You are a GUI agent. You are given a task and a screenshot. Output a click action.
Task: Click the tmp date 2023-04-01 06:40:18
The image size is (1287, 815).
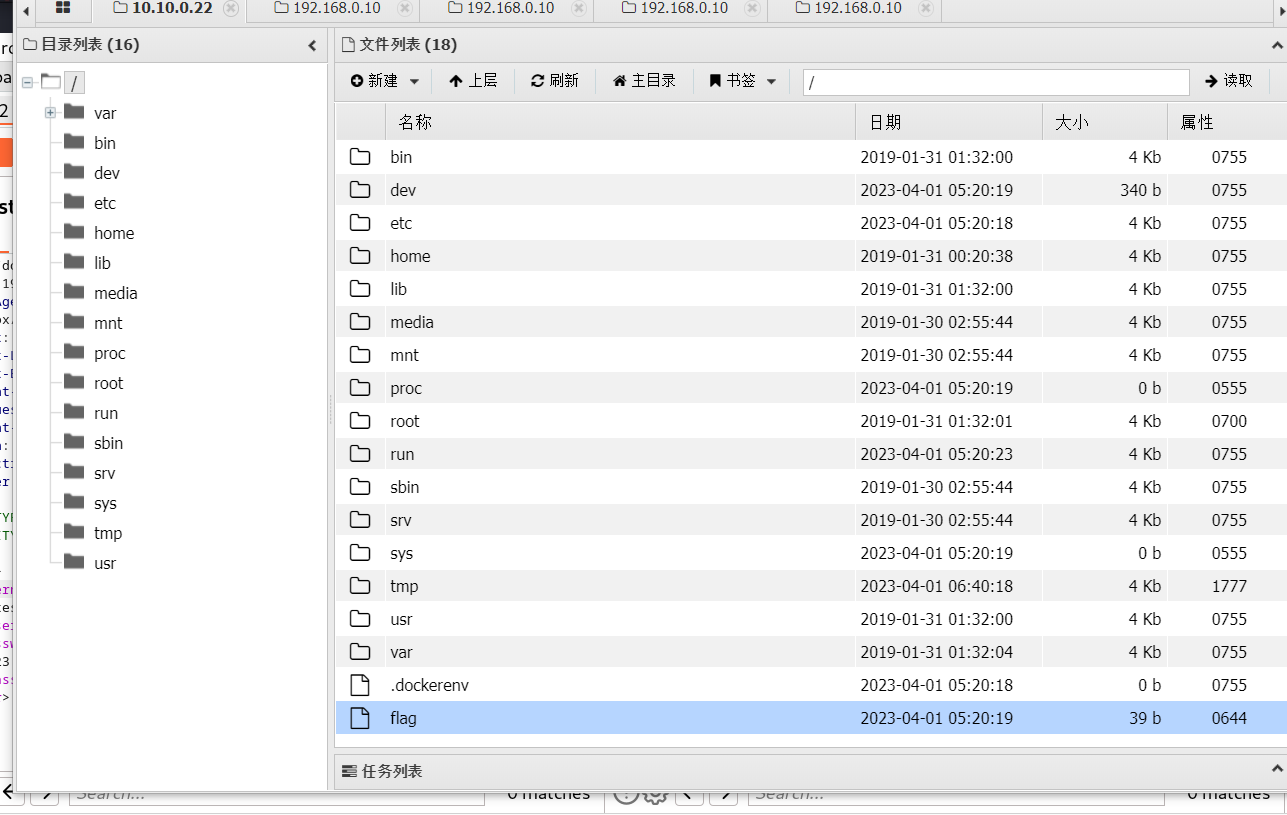936,586
